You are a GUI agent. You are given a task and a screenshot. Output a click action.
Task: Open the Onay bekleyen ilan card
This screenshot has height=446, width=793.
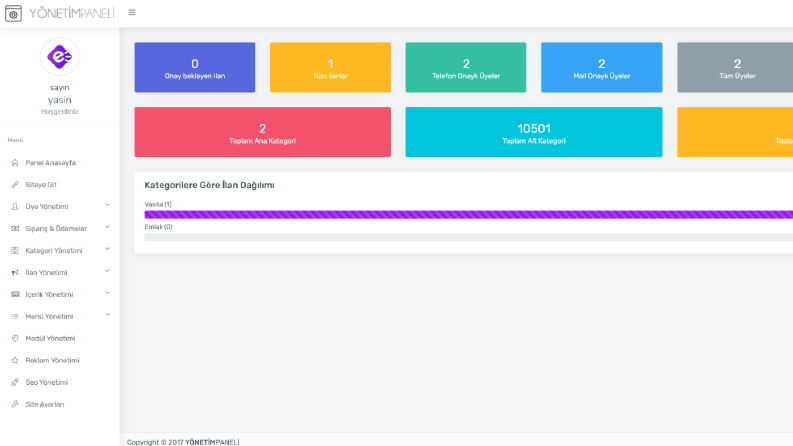point(195,67)
